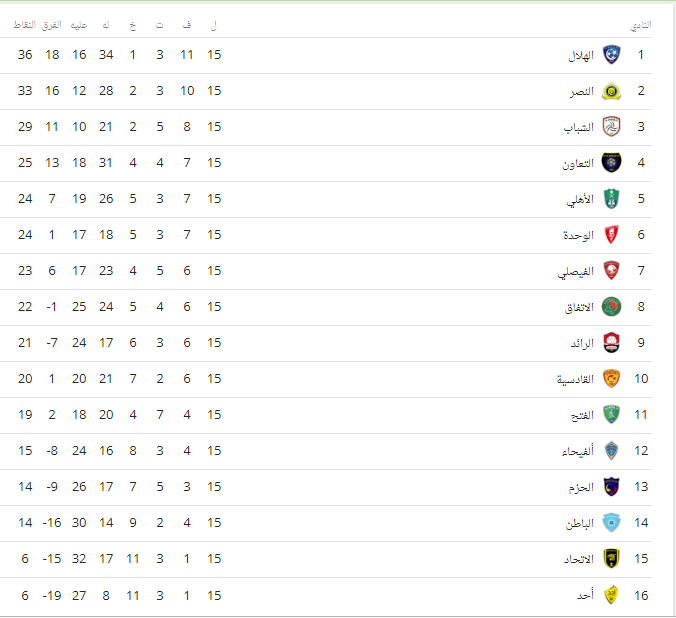Click the الاتحاد club crest icon
The height and width of the screenshot is (618, 676).
pos(611,559)
